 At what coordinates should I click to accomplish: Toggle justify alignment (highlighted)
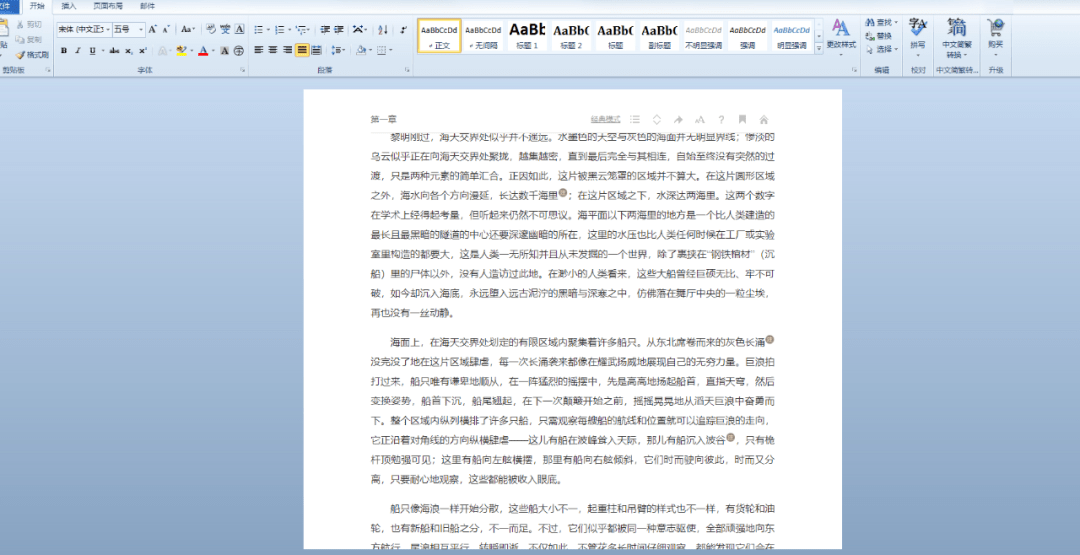coord(302,50)
